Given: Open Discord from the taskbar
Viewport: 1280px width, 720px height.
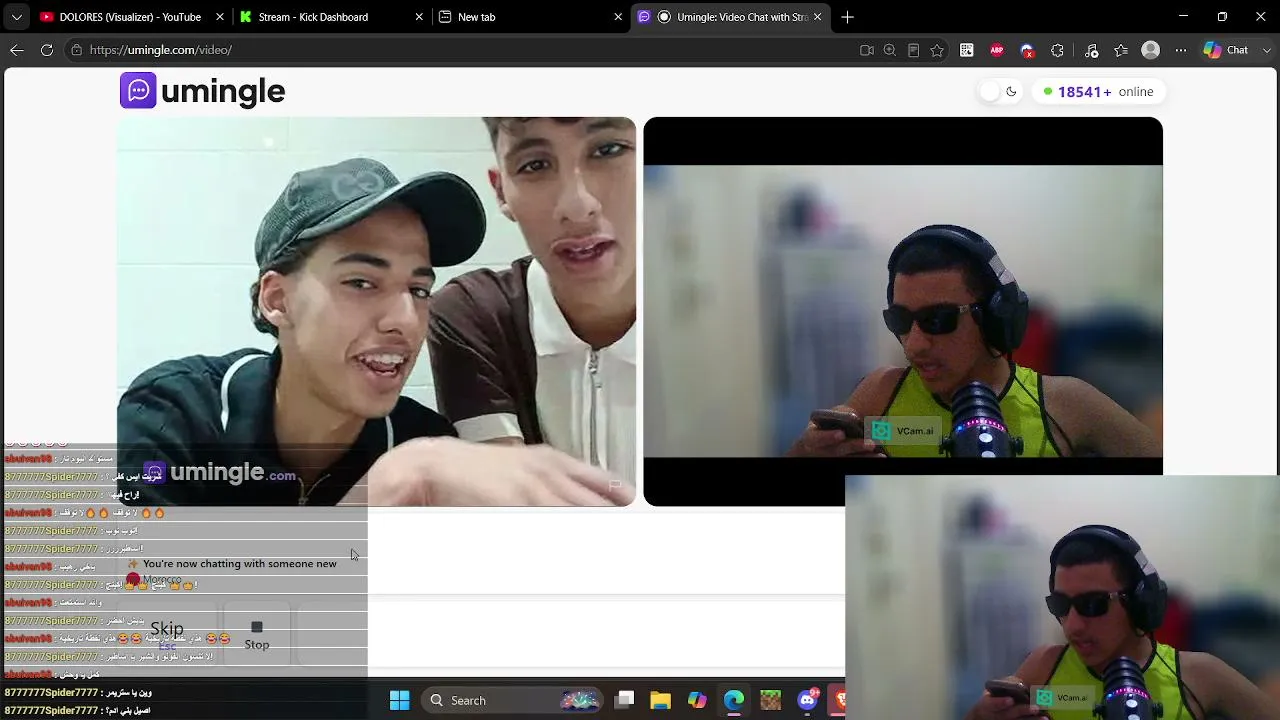Looking at the screenshot, I should pyautogui.click(x=807, y=700).
